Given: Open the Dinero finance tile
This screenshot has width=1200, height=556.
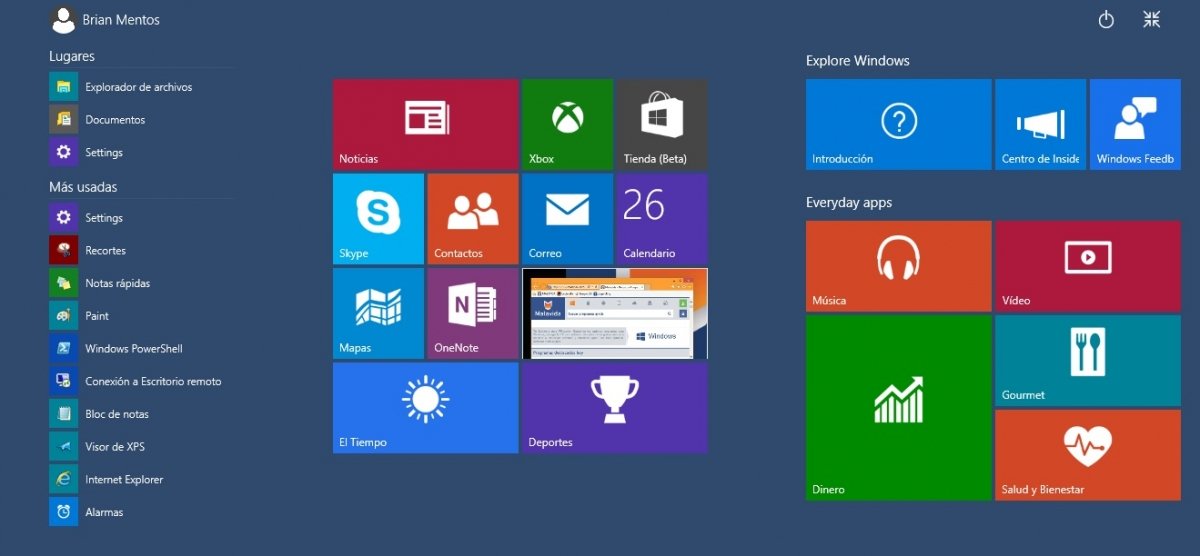Looking at the screenshot, I should click(x=898, y=408).
